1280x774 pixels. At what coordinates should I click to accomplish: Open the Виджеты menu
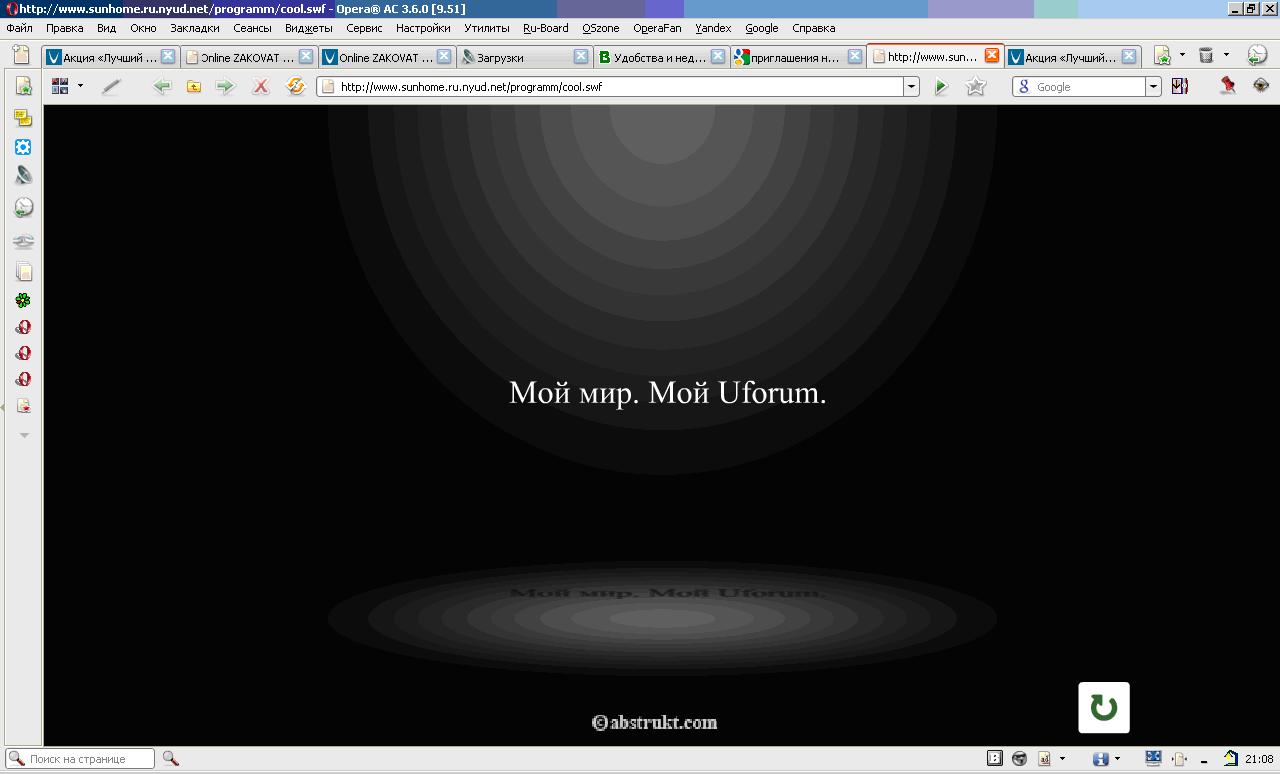[308, 28]
